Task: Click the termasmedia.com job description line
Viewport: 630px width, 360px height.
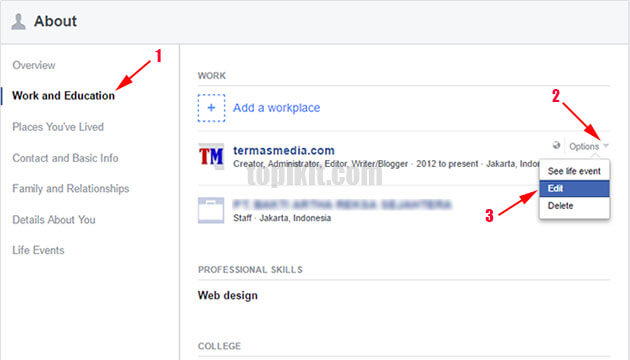Action: [x=386, y=164]
